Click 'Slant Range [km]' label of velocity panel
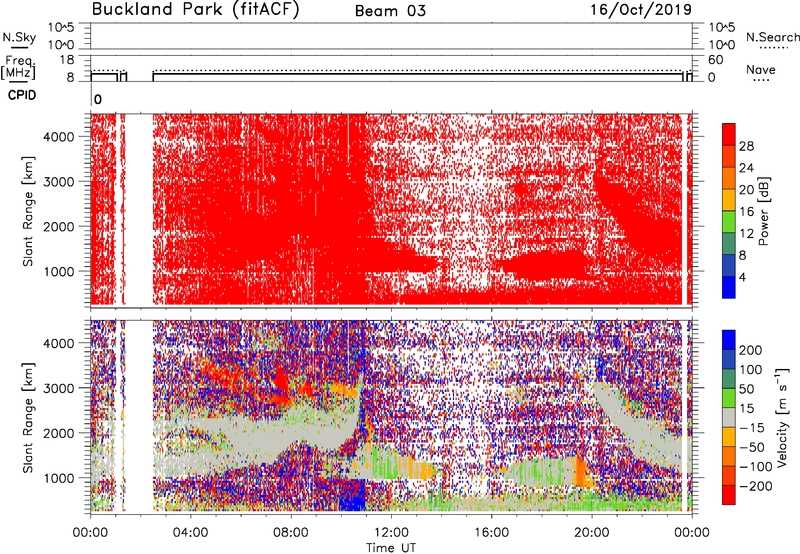The height and width of the screenshot is (554, 800). click(28, 418)
